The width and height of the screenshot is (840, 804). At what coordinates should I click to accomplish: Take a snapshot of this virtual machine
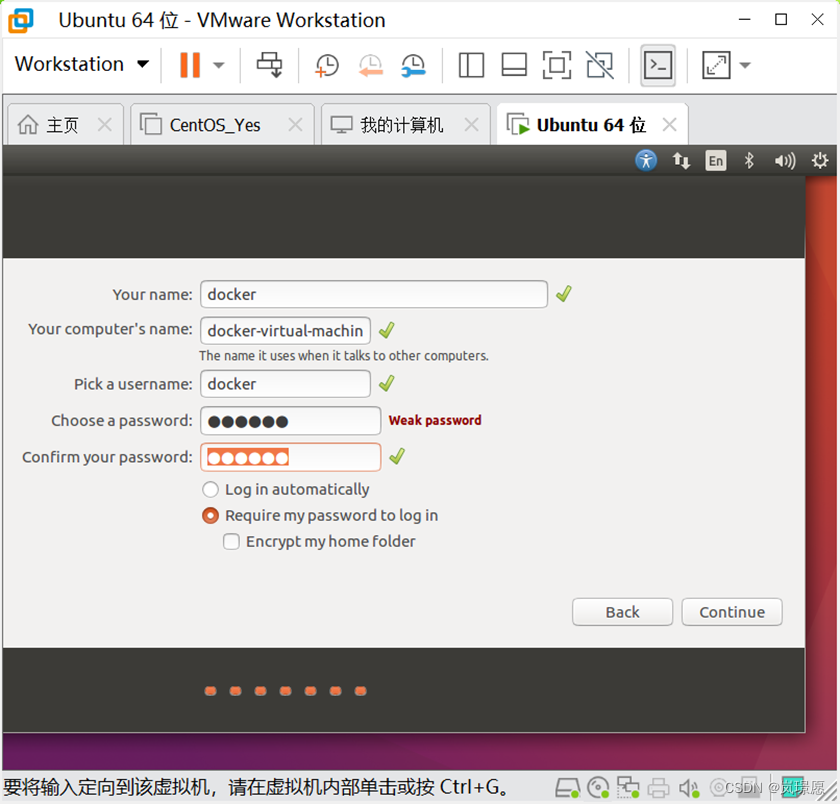click(326, 64)
